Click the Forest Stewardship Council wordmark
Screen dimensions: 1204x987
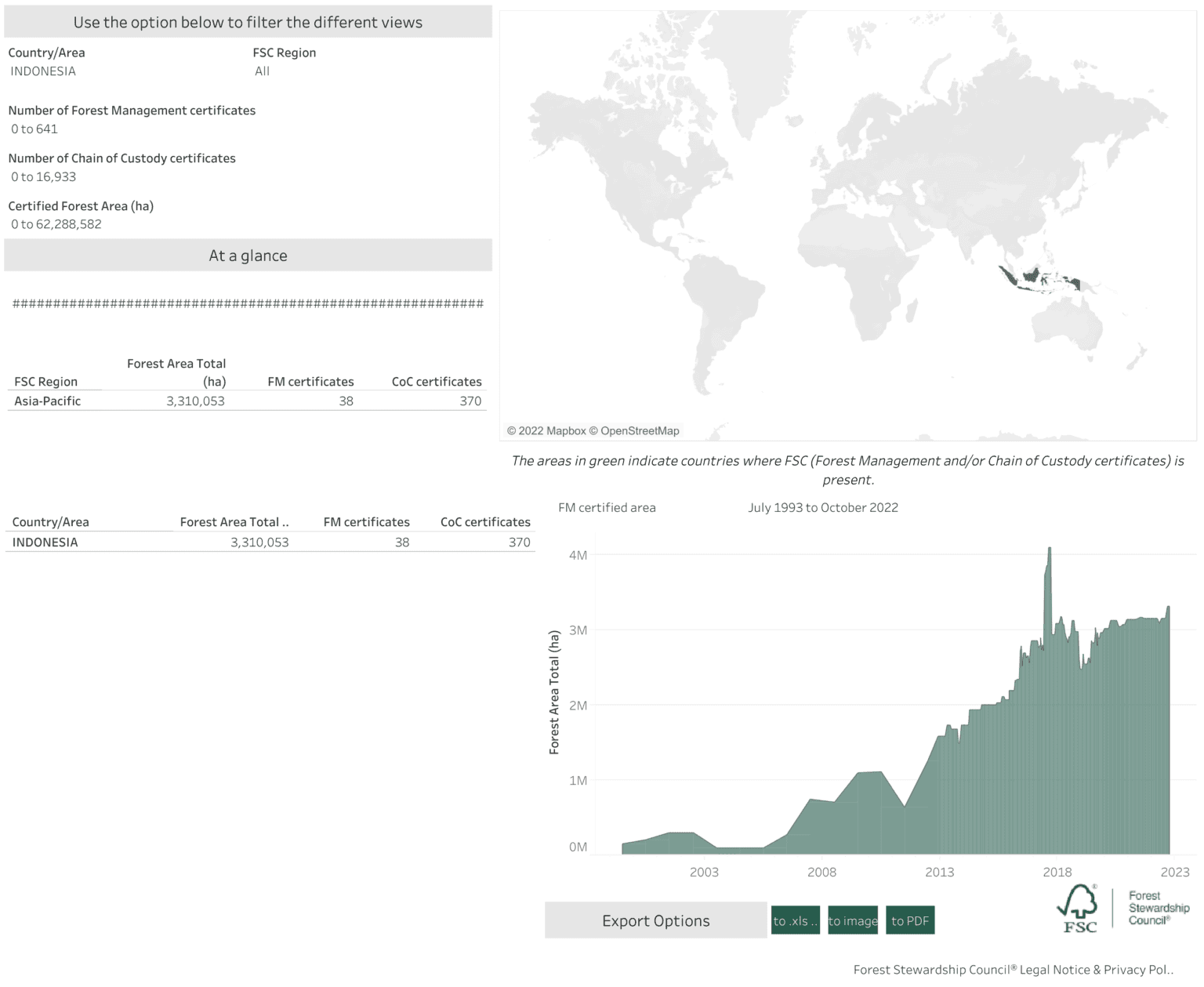tap(1159, 908)
